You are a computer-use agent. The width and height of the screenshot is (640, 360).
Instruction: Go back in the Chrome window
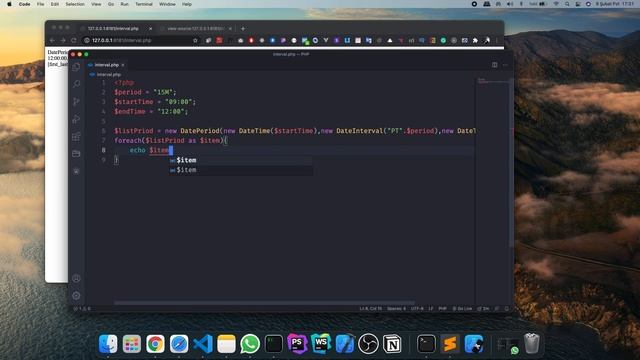[52, 40]
